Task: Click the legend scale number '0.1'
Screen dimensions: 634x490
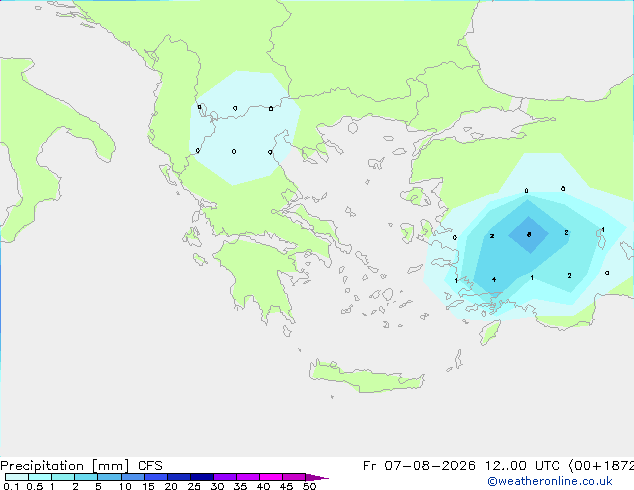Action: pyautogui.click(x=11, y=486)
